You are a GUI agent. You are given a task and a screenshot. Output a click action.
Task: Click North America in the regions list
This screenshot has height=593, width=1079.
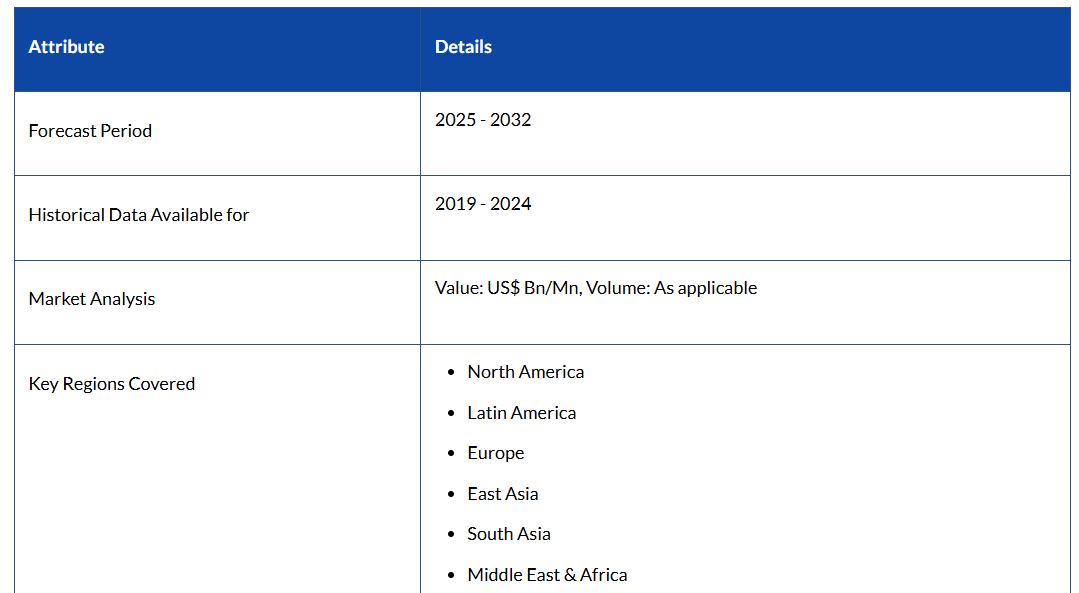(x=525, y=372)
